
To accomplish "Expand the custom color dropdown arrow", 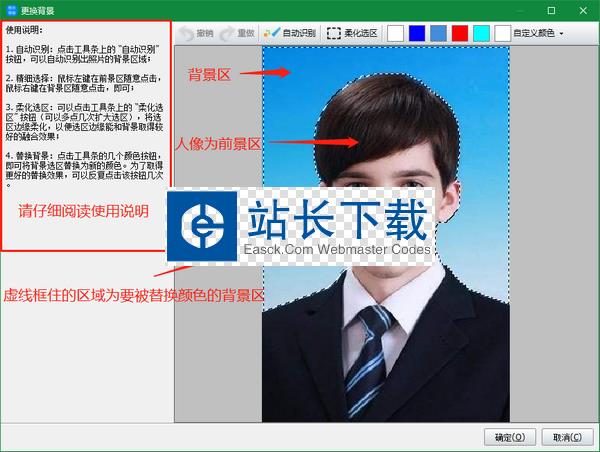I will [562, 34].
